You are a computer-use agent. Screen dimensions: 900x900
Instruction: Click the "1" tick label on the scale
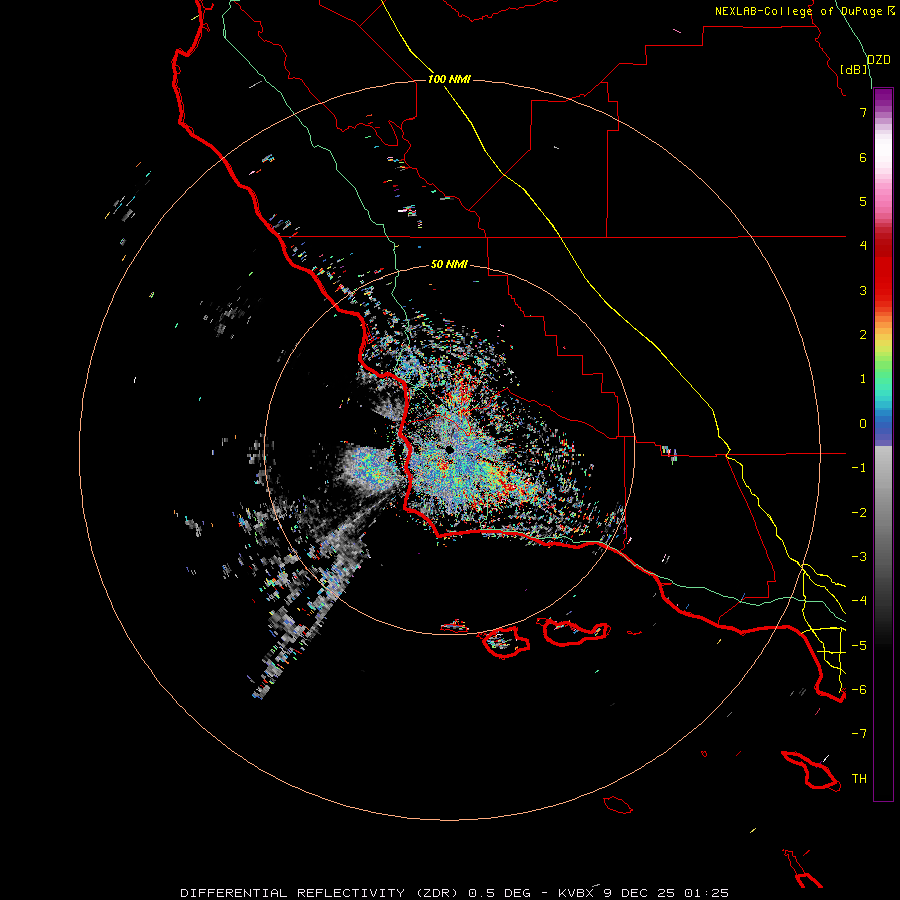[863, 379]
